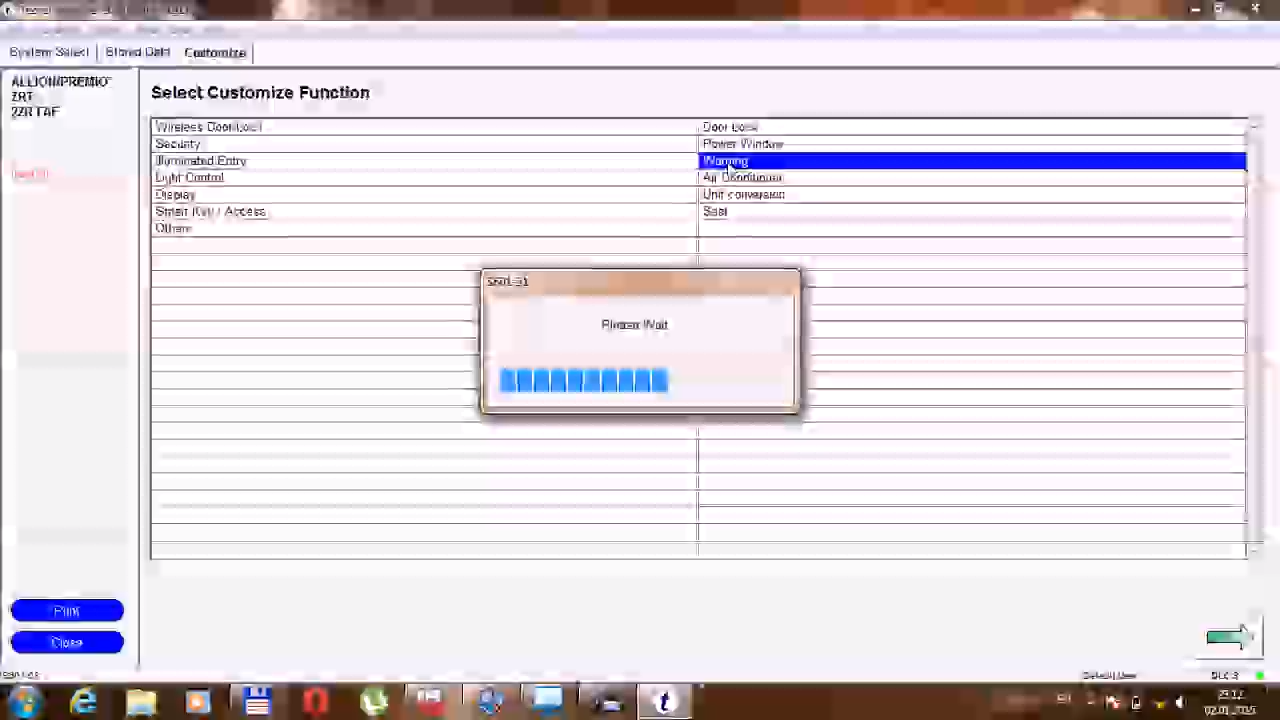This screenshot has width=1280, height=720.
Task: Click the blue floppy disk taskbar icon
Action: 257,702
